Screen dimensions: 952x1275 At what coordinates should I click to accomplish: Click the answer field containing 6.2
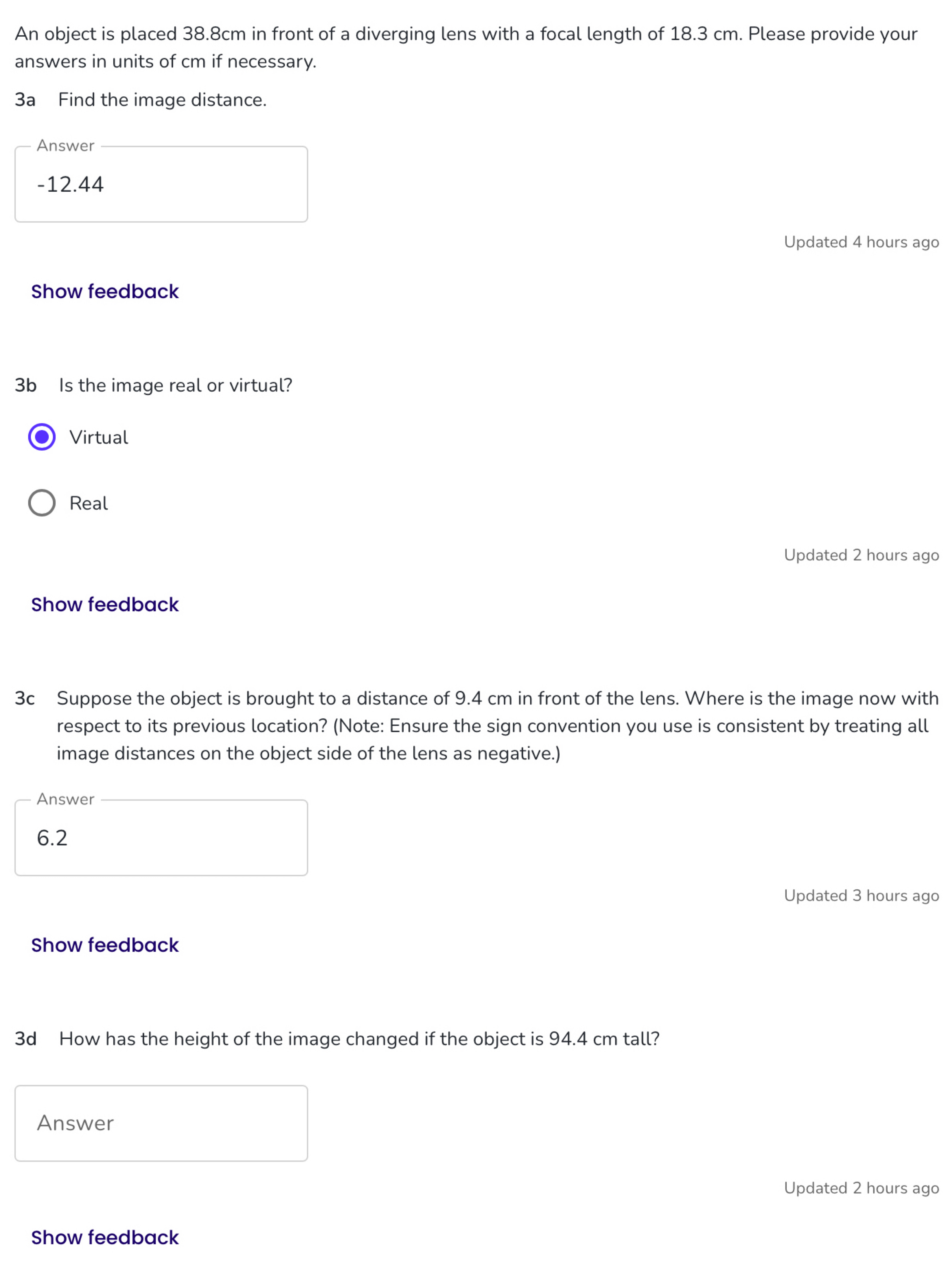[x=162, y=837]
